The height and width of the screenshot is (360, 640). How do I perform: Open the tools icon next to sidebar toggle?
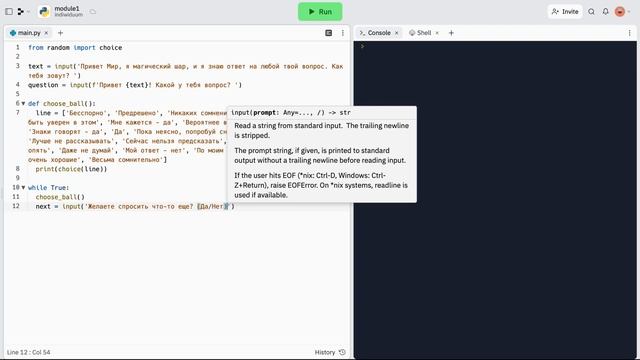[x=20, y=12]
